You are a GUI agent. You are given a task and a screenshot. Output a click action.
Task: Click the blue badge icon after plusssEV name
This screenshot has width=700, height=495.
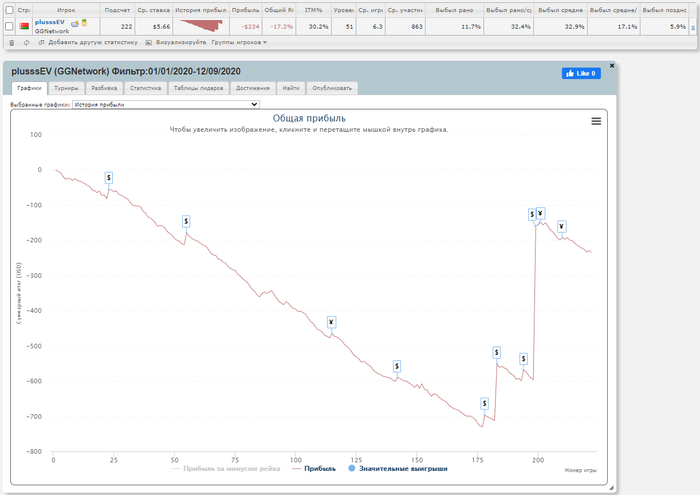tap(75, 23)
